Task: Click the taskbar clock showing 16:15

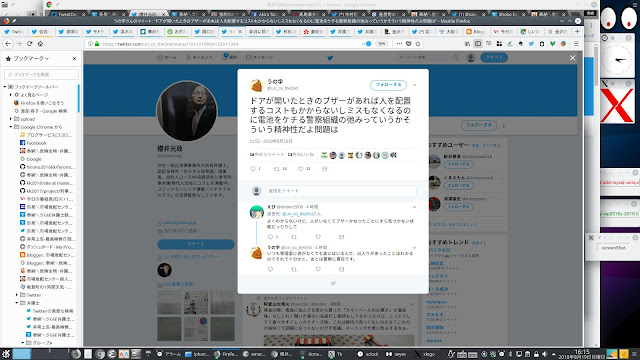Action: tap(582, 354)
